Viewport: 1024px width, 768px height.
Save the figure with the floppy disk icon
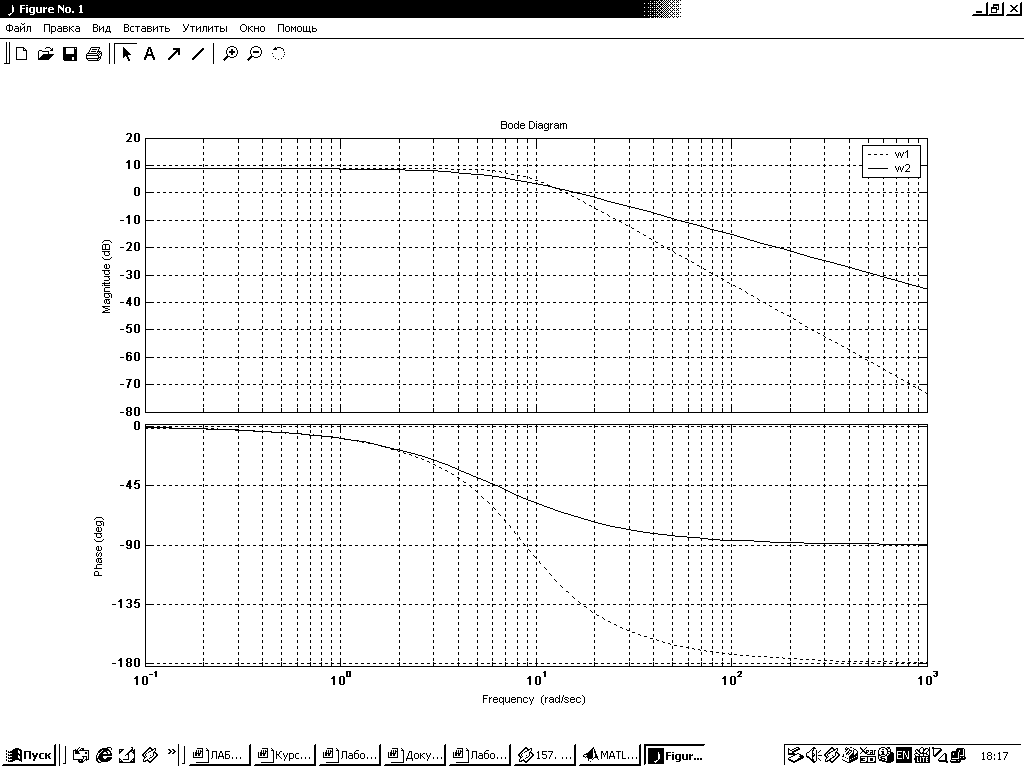[x=69, y=54]
